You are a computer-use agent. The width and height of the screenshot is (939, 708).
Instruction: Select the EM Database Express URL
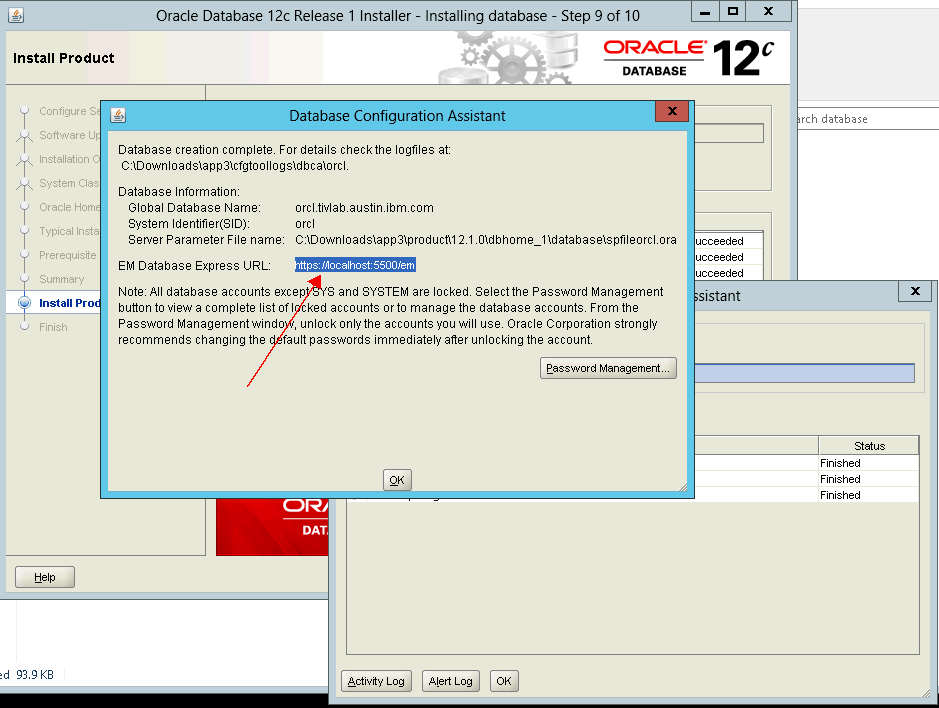click(x=355, y=265)
